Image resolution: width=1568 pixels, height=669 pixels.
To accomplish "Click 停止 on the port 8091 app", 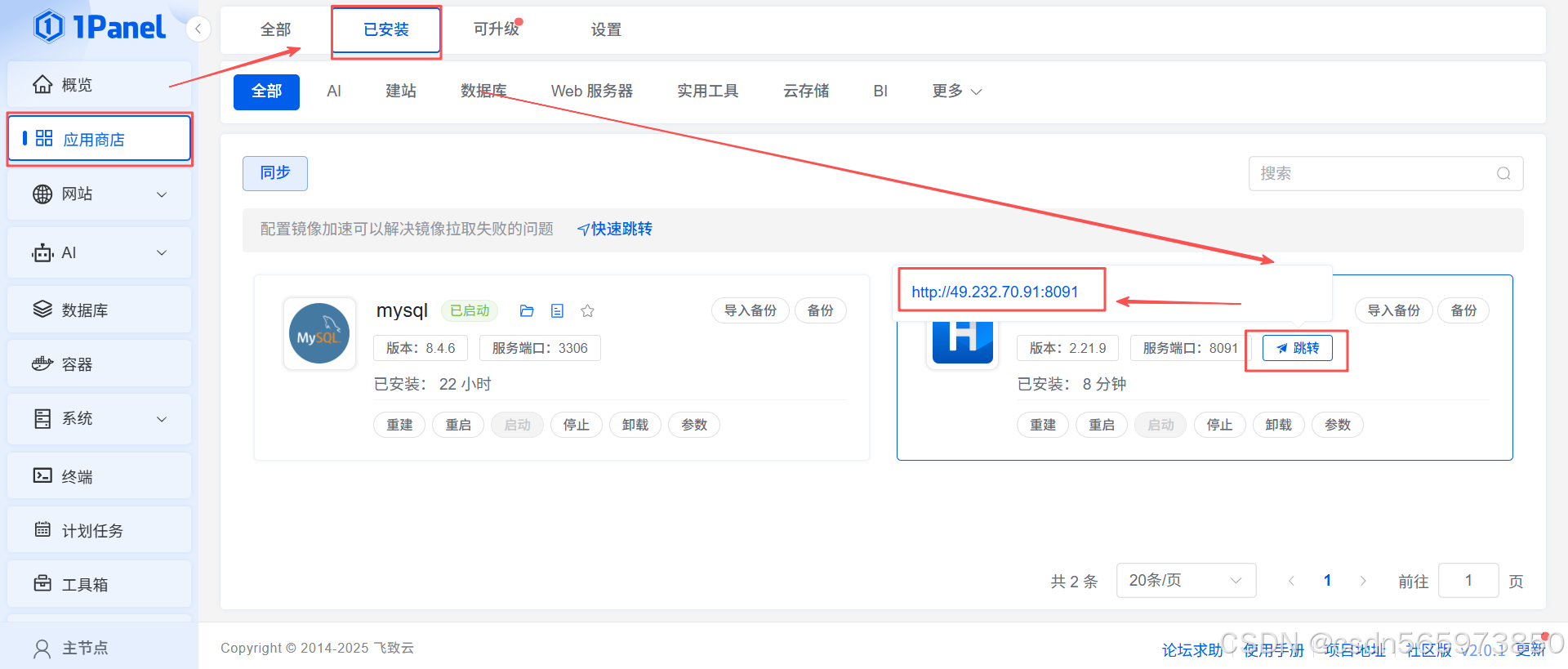I will 1220,425.
